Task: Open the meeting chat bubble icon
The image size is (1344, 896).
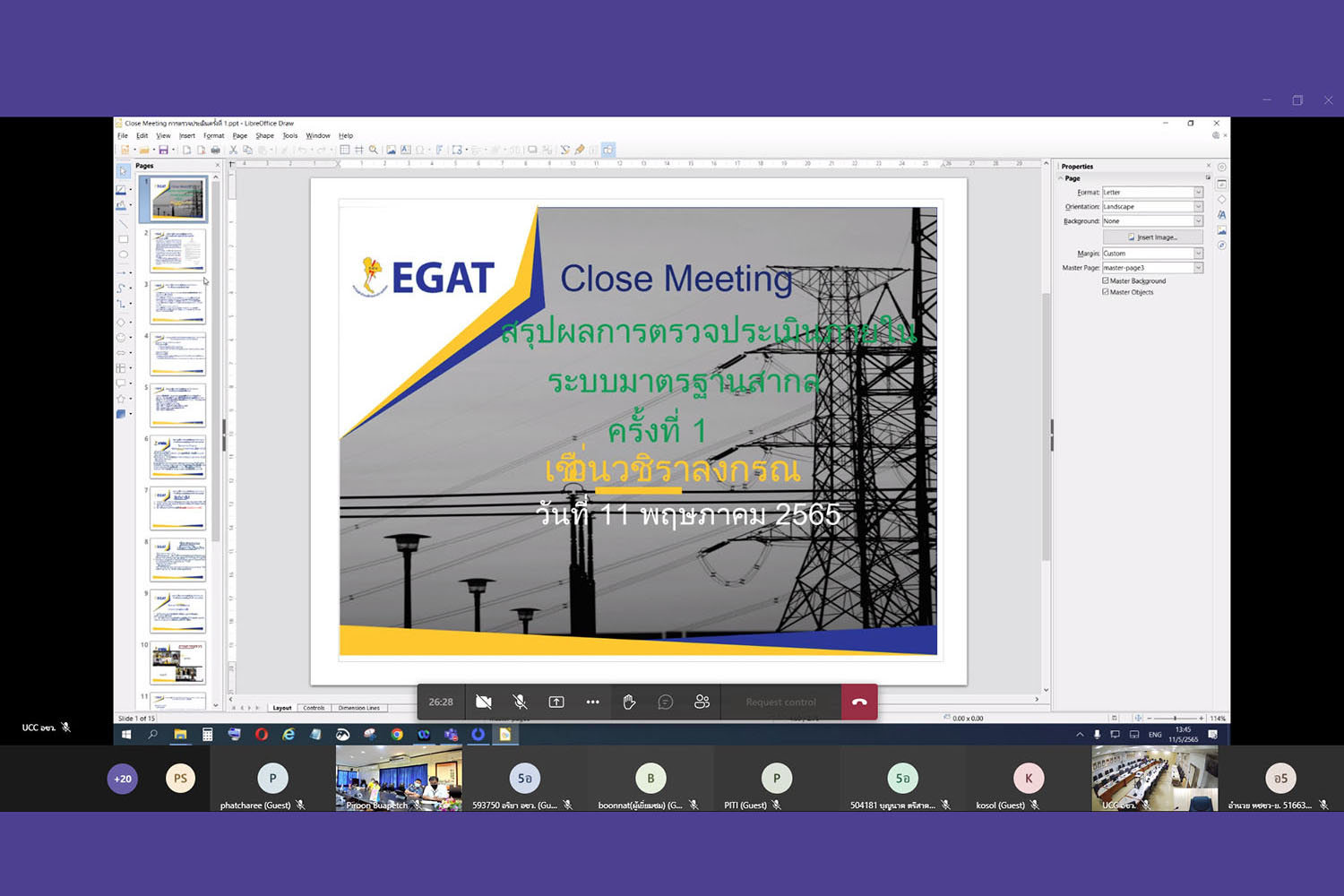Action: coord(666,702)
